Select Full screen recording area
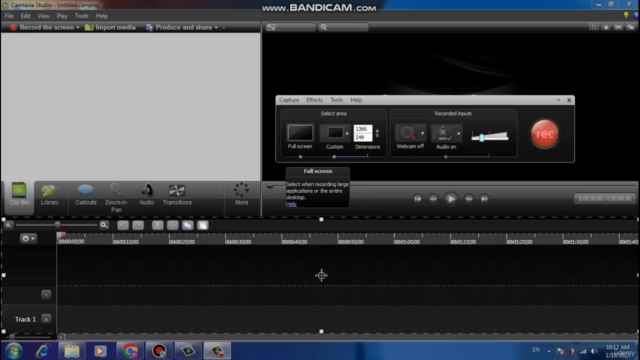The image size is (640, 360). (x=300, y=133)
